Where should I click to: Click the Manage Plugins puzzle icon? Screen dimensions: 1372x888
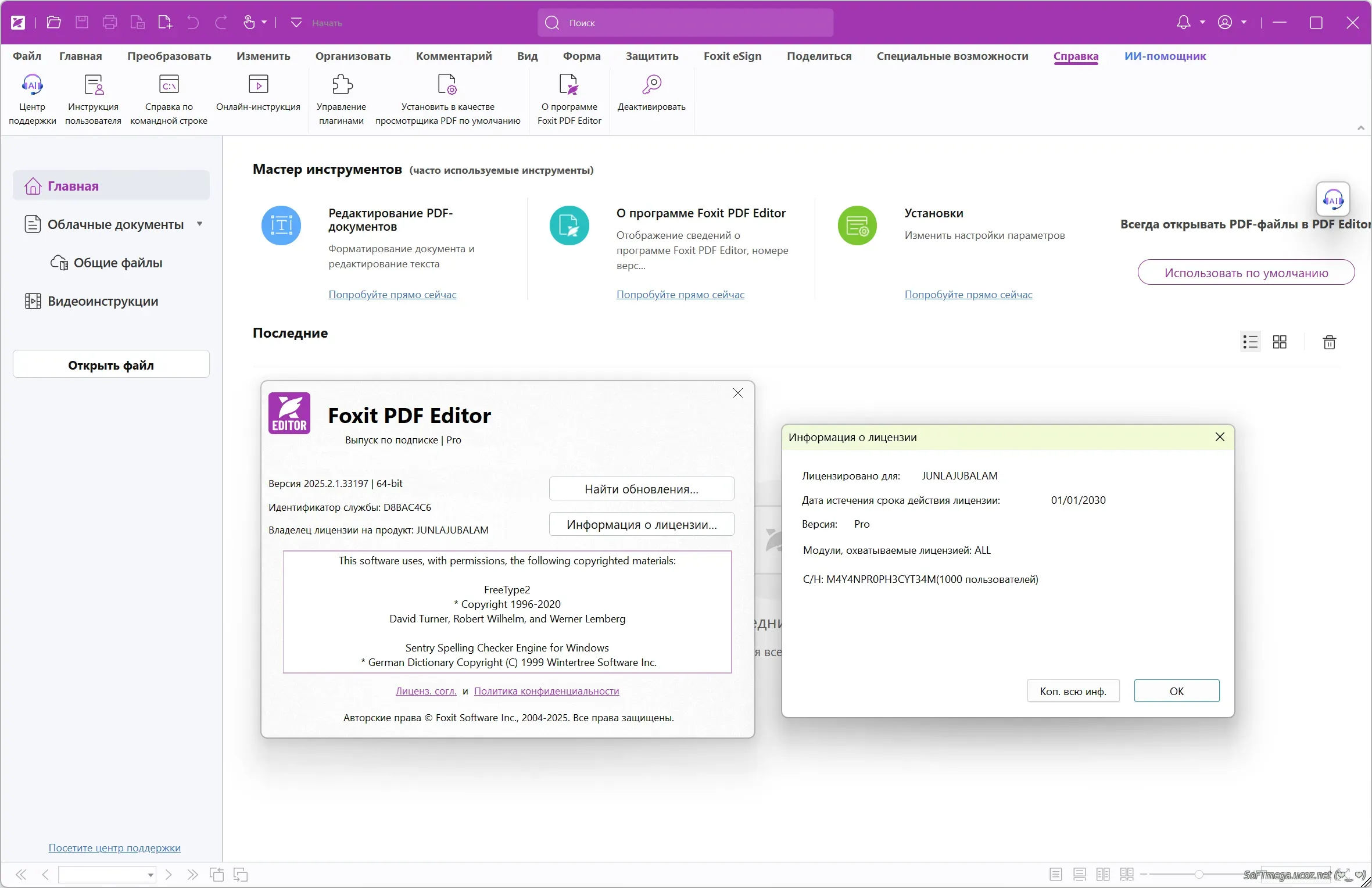pyautogui.click(x=342, y=85)
